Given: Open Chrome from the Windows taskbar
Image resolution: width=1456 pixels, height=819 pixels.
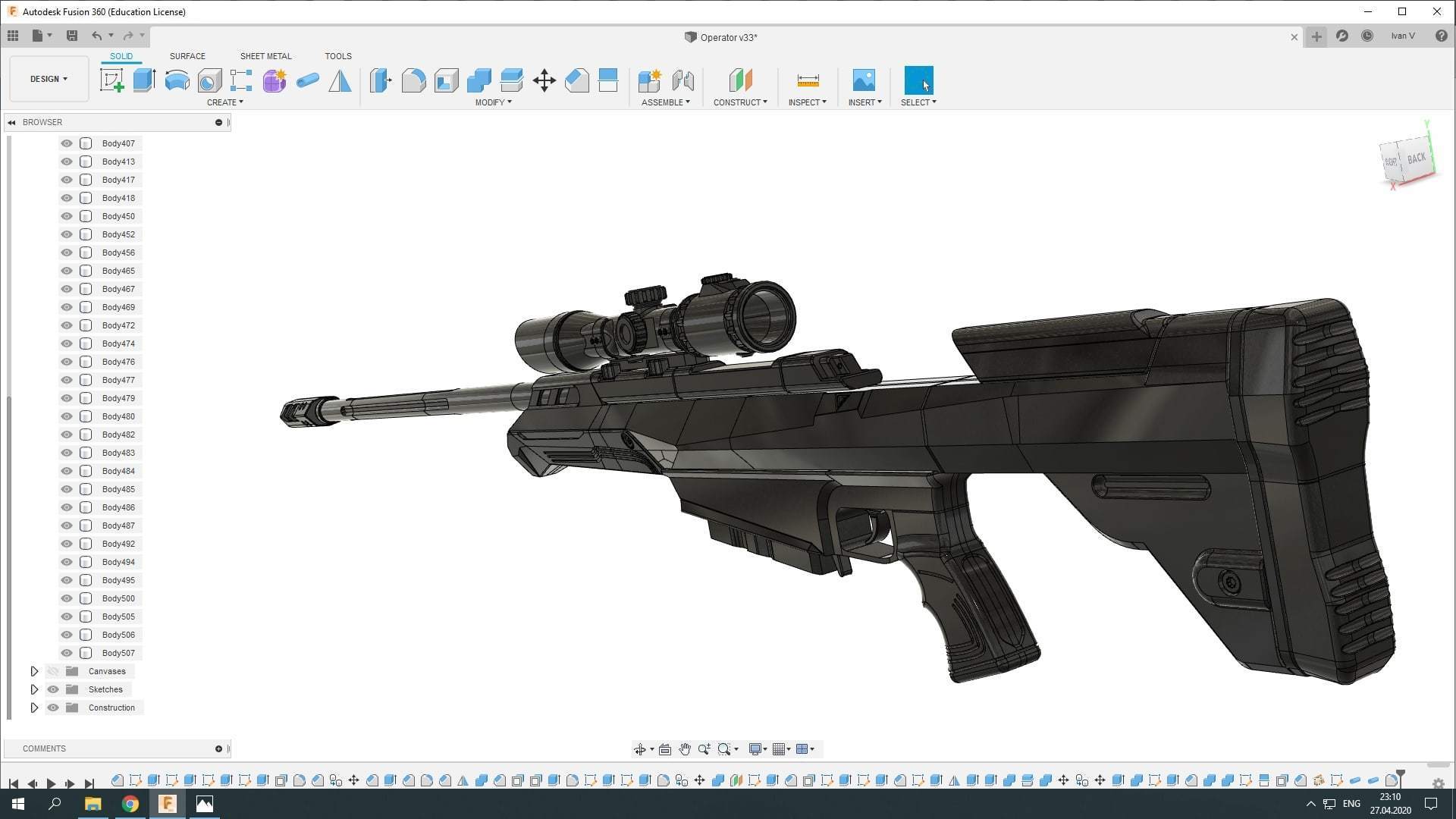Looking at the screenshot, I should click(x=130, y=804).
